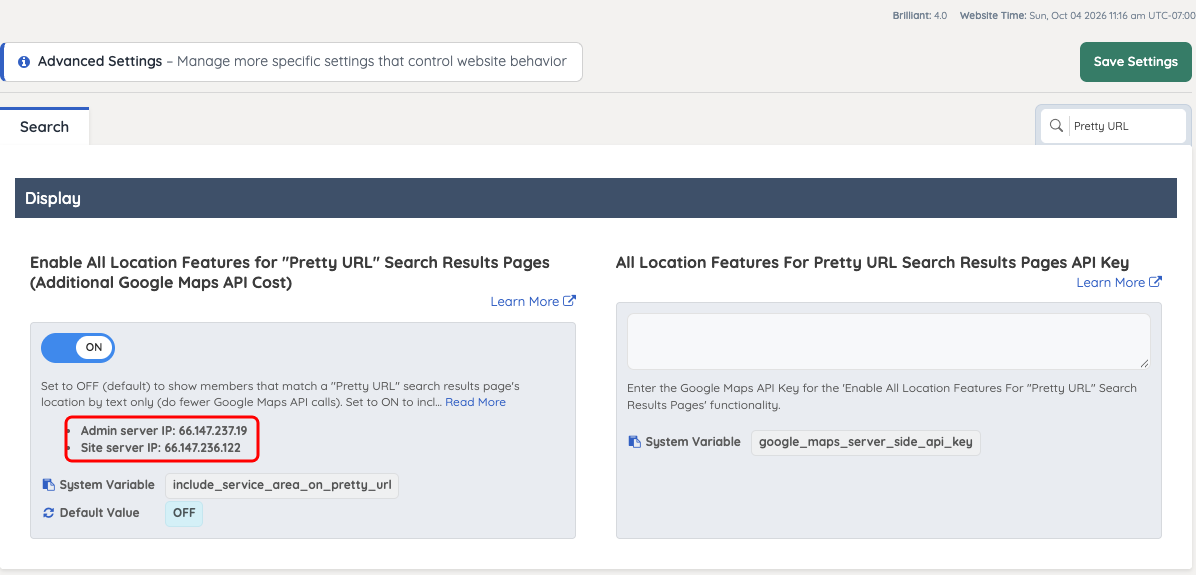Viewport: 1196px width, 575px height.
Task: Select the Admin server IP text
Action: coord(164,431)
